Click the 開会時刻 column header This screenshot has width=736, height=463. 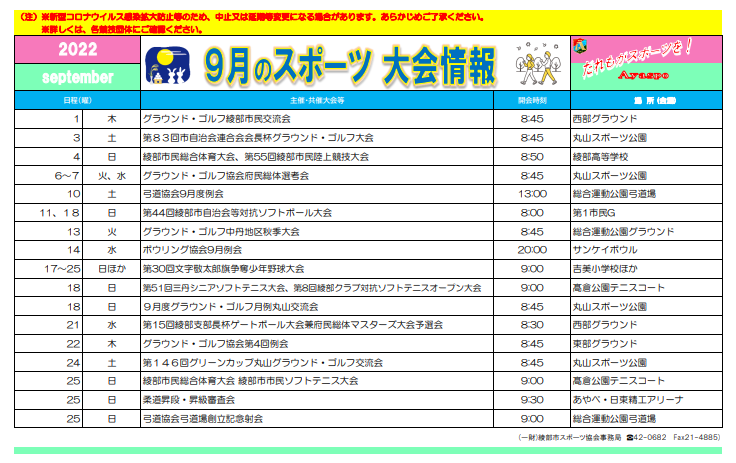pos(532,101)
